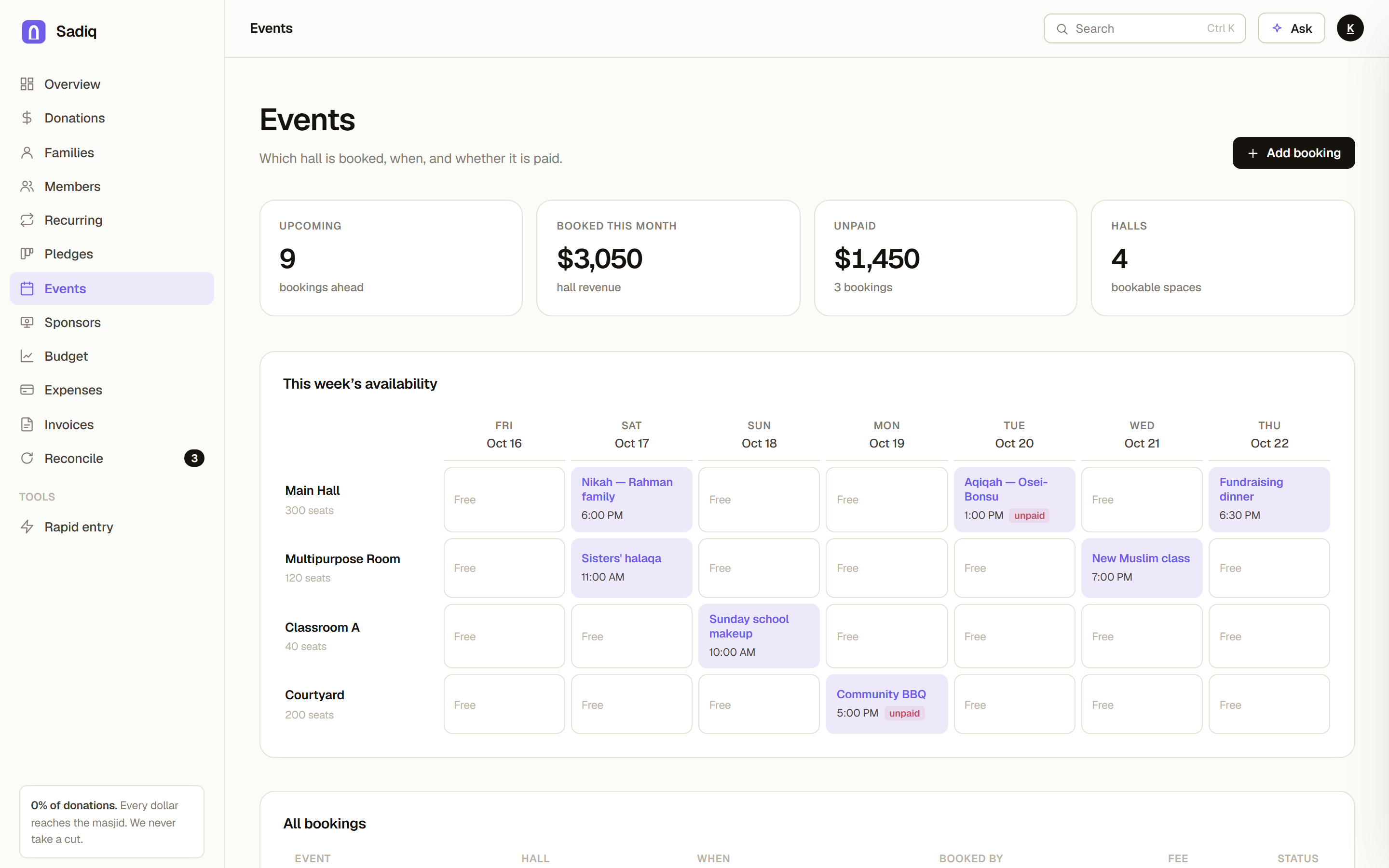Click the Pledges board icon
The width and height of the screenshot is (1389, 868).
pyautogui.click(x=27, y=254)
